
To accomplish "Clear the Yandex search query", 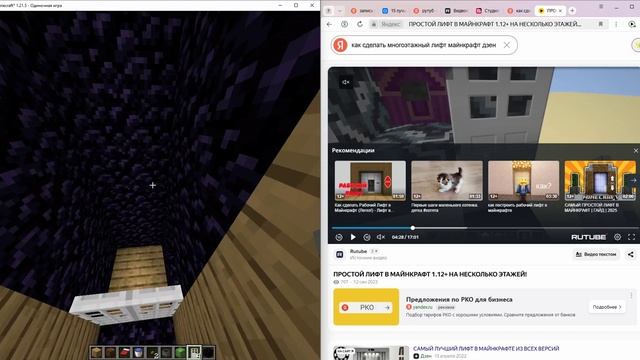I will click(507, 45).
